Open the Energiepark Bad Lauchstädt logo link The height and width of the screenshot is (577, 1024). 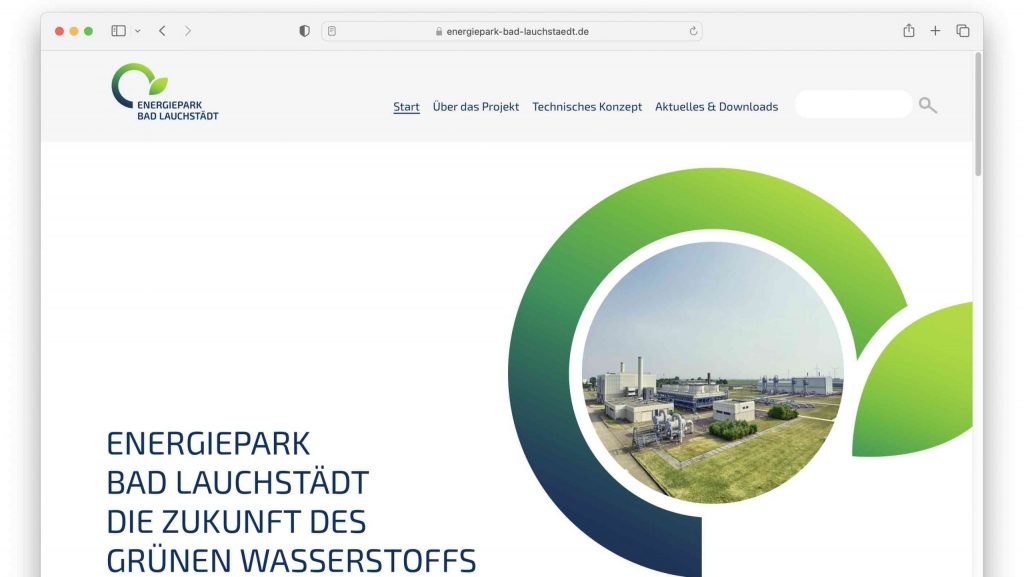pyautogui.click(x=165, y=92)
